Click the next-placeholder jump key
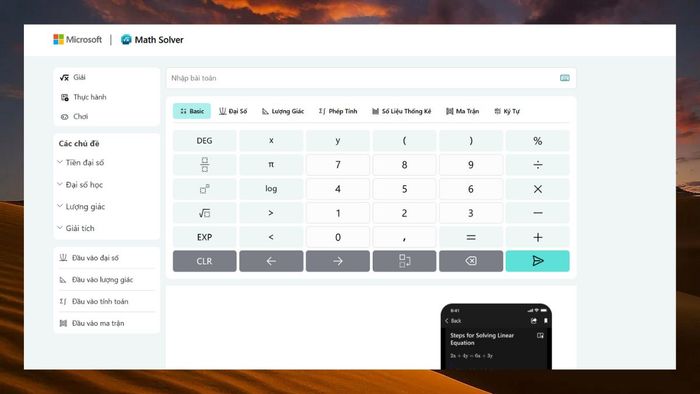This screenshot has width=700, height=394. [x=404, y=261]
